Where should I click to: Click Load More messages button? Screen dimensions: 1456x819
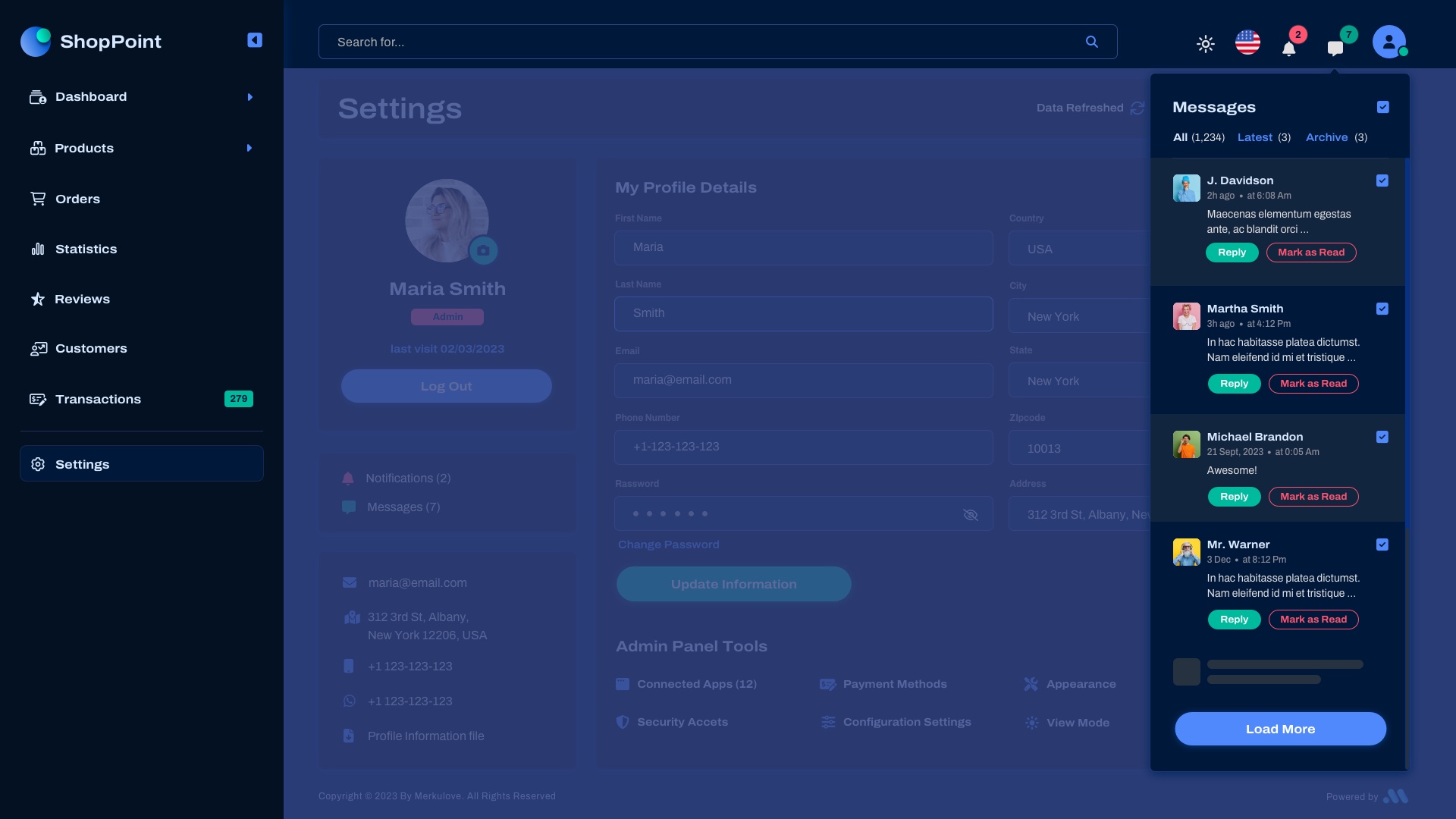tap(1280, 729)
